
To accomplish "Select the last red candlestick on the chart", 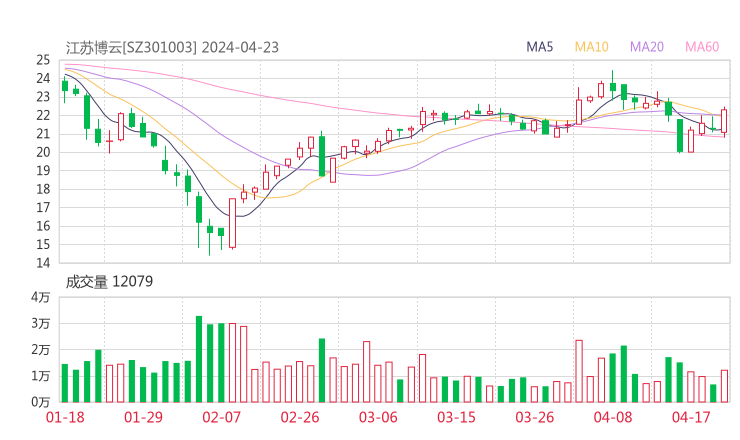I will click(724, 121).
